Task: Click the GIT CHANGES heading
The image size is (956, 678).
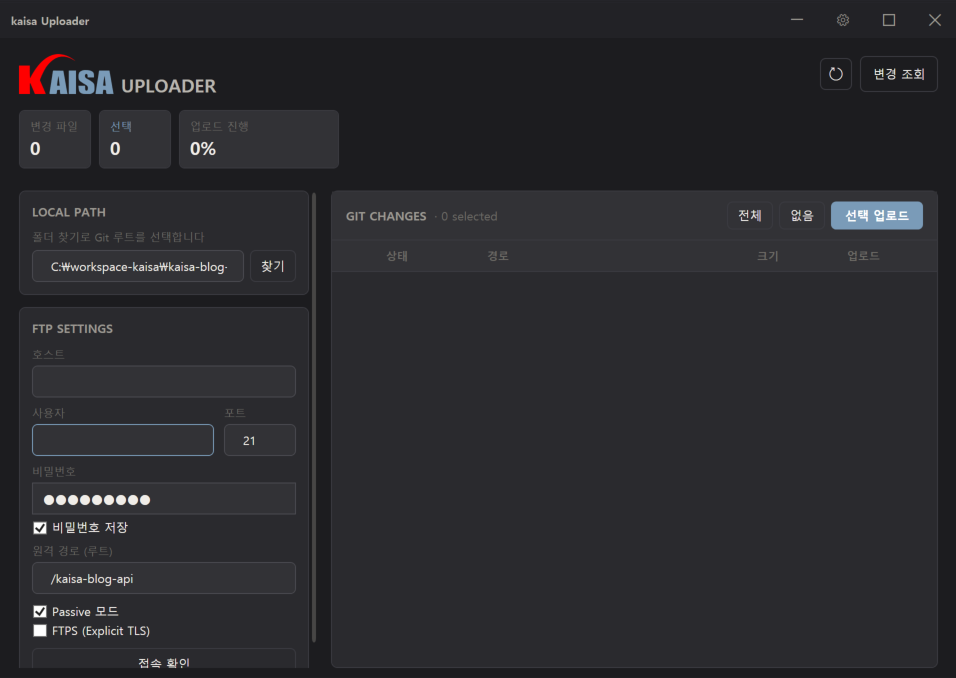Action: [386, 216]
